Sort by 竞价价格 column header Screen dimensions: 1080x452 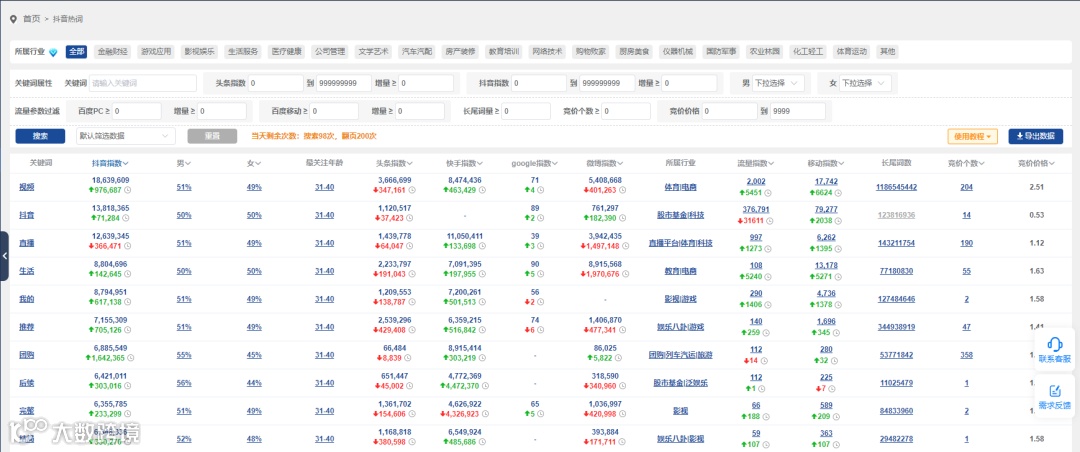point(1037,163)
